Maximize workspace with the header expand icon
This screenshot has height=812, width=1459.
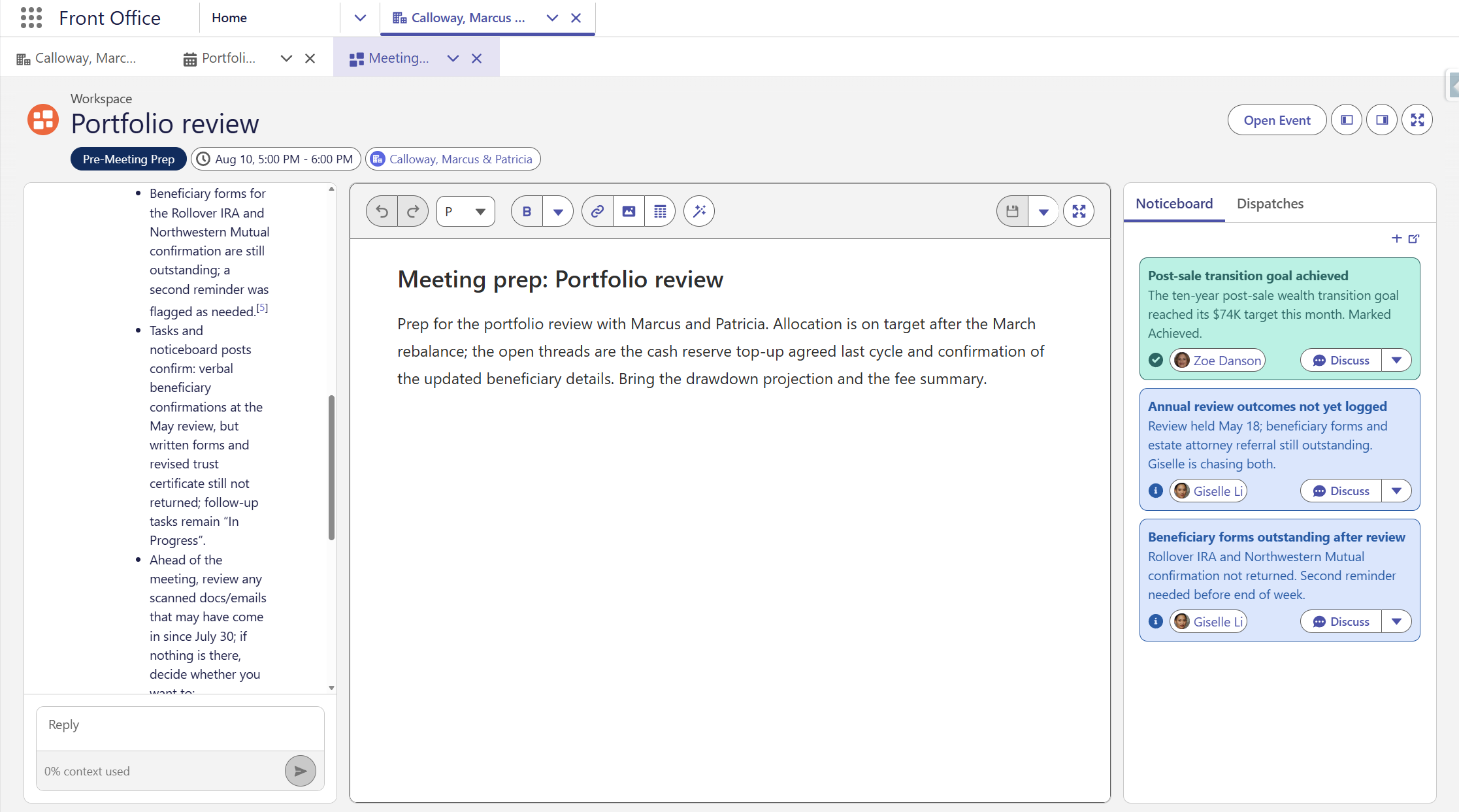(1417, 120)
